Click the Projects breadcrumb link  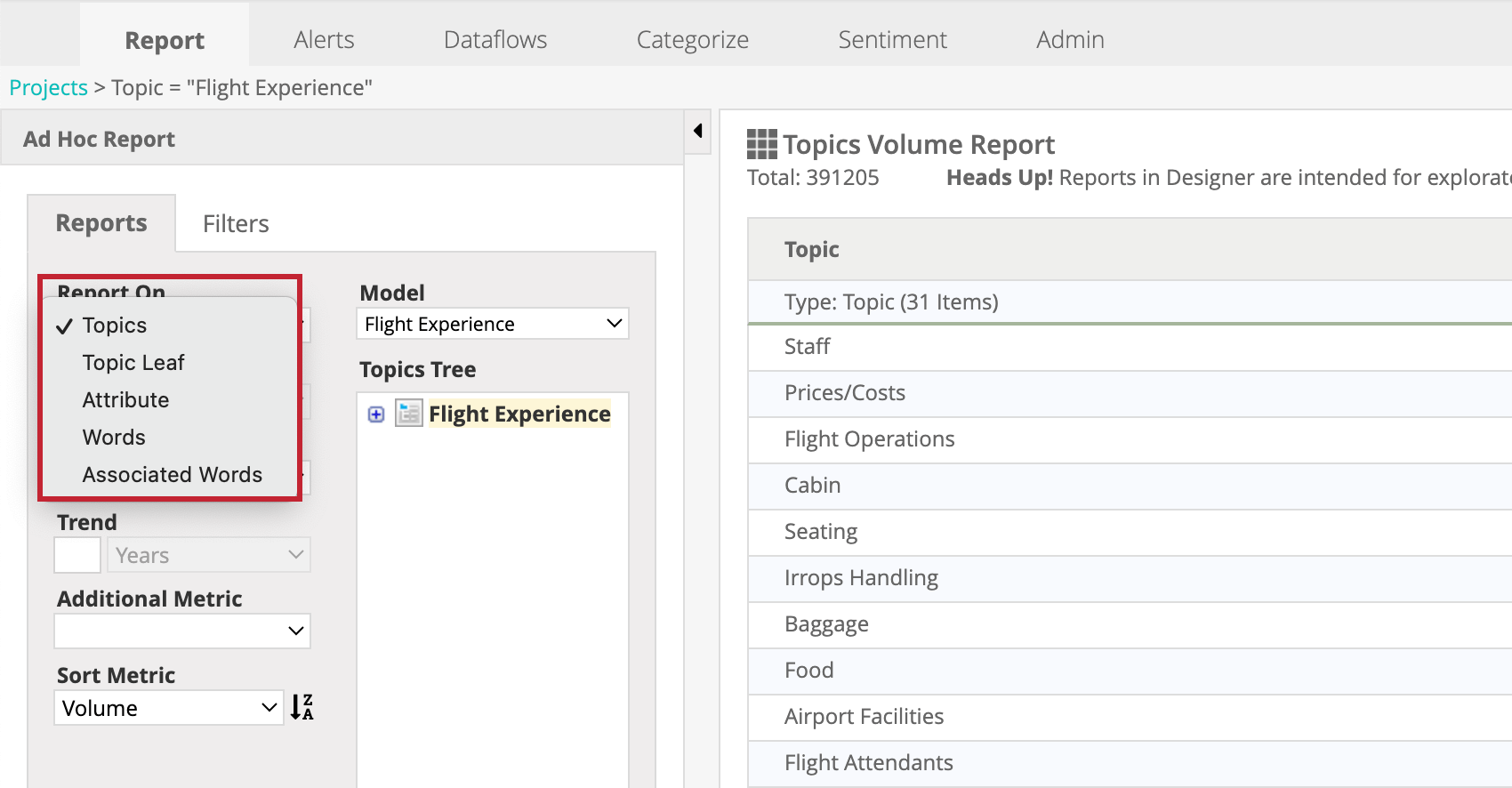coord(48,88)
